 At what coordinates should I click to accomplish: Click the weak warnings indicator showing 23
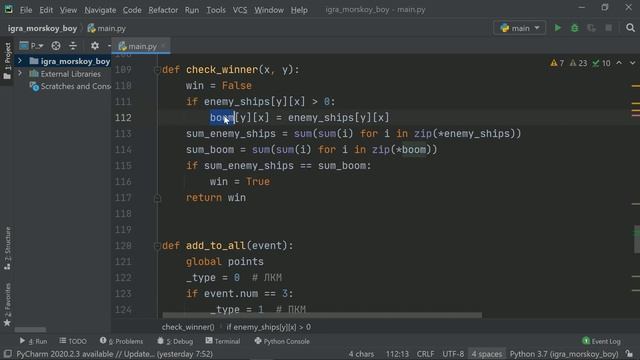pyautogui.click(x=578, y=63)
